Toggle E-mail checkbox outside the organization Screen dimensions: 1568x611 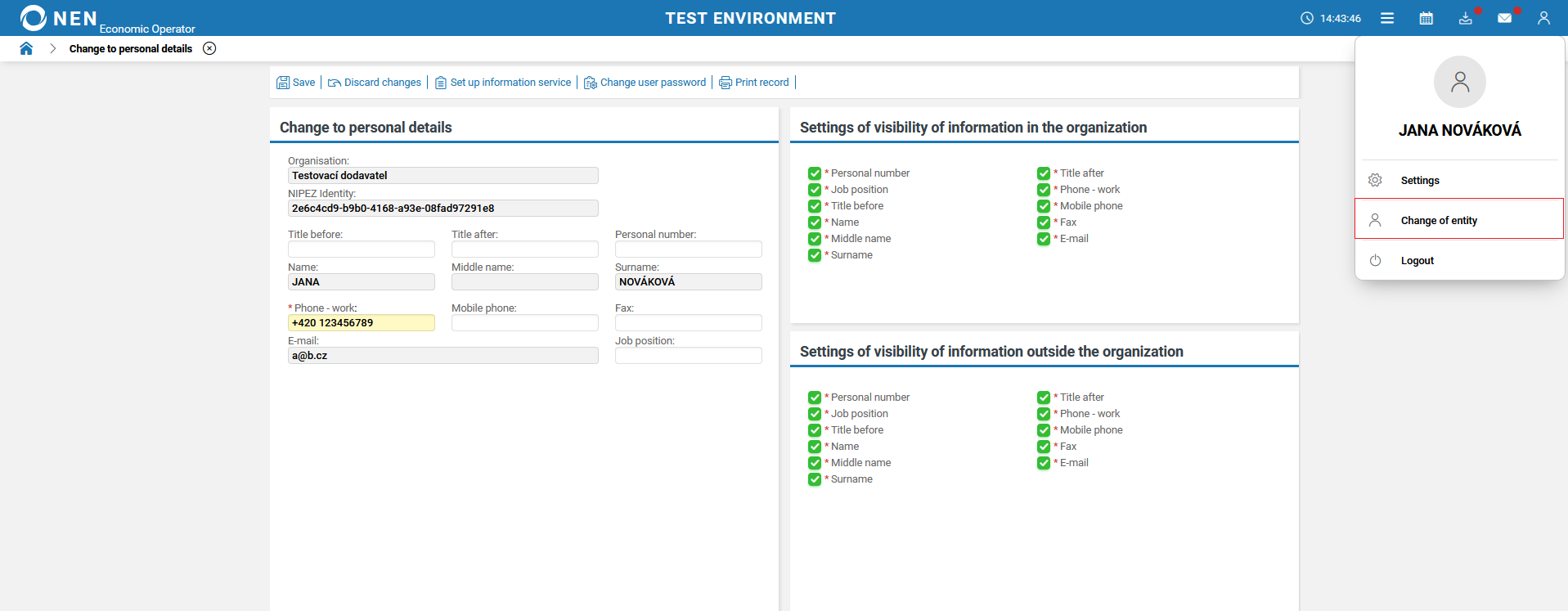point(1044,463)
